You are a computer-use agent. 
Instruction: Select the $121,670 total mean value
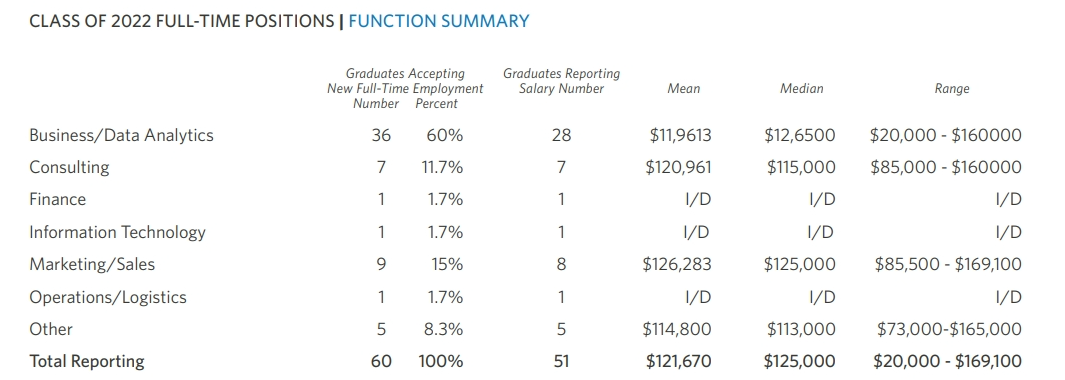[x=679, y=361]
